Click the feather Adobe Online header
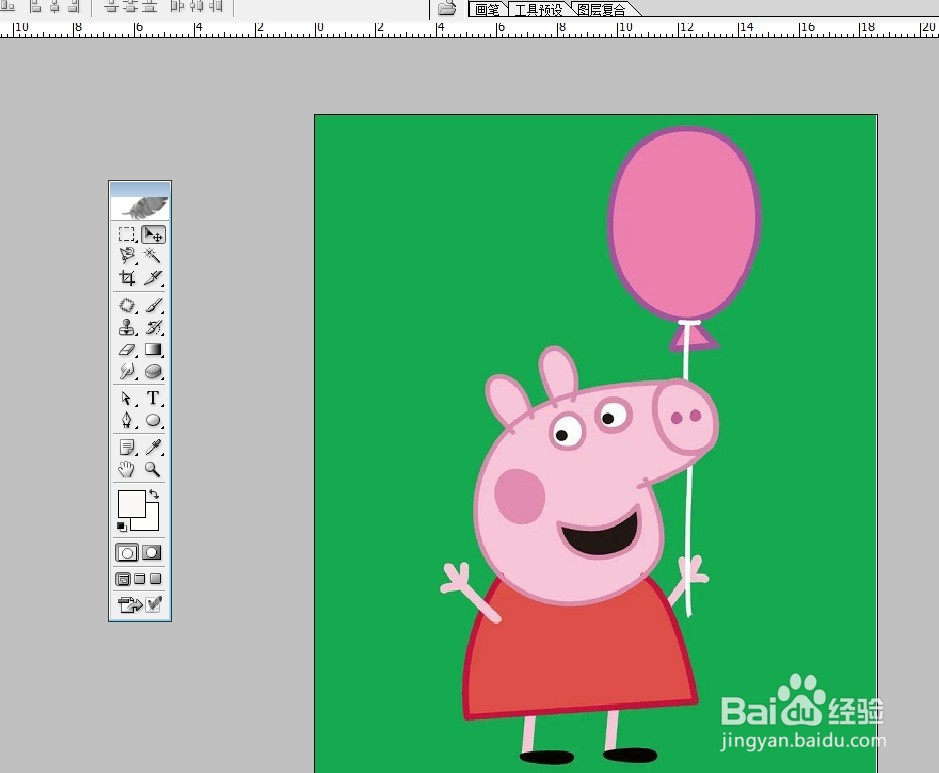 point(140,208)
